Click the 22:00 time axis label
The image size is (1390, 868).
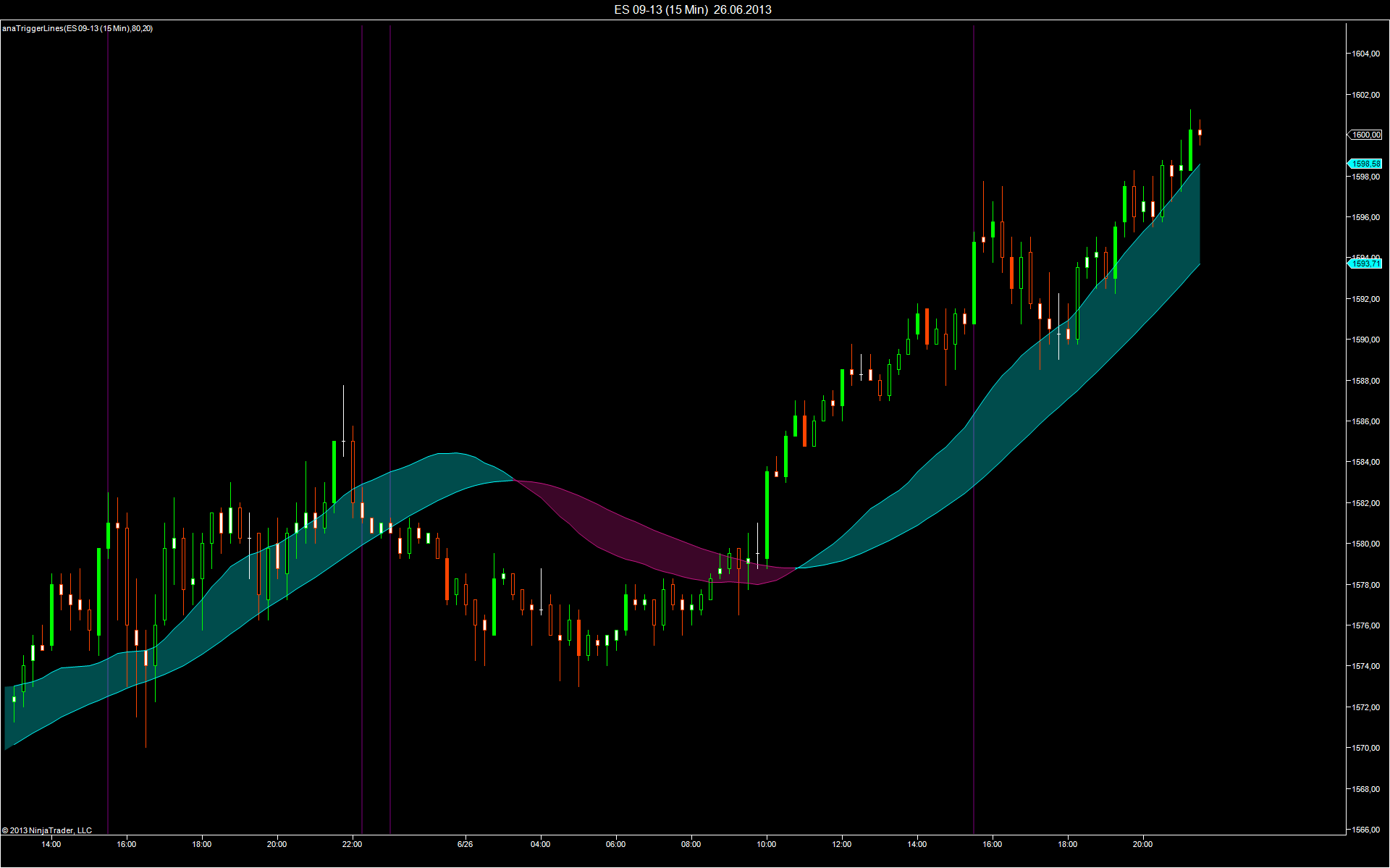[x=352, y=844]
